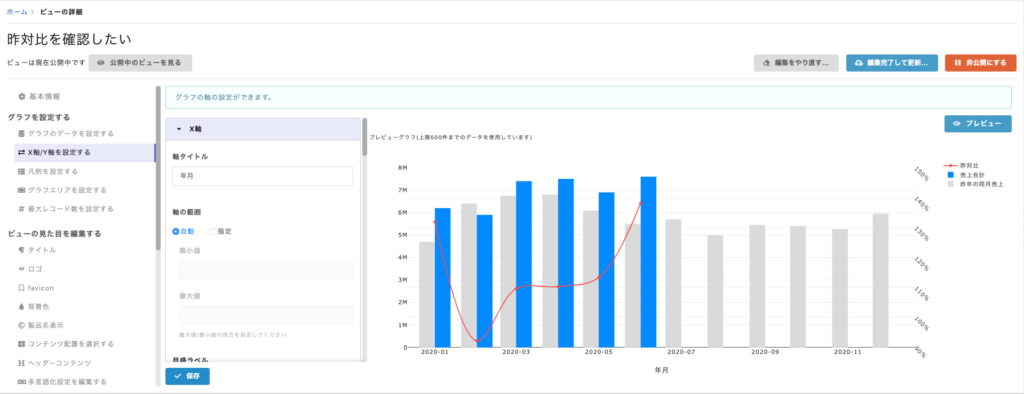The image size is (1024, 394).
Task: Click the swap-arrows icon beside X軸/Y軸を設定する
Action: [x=22, y=152]
